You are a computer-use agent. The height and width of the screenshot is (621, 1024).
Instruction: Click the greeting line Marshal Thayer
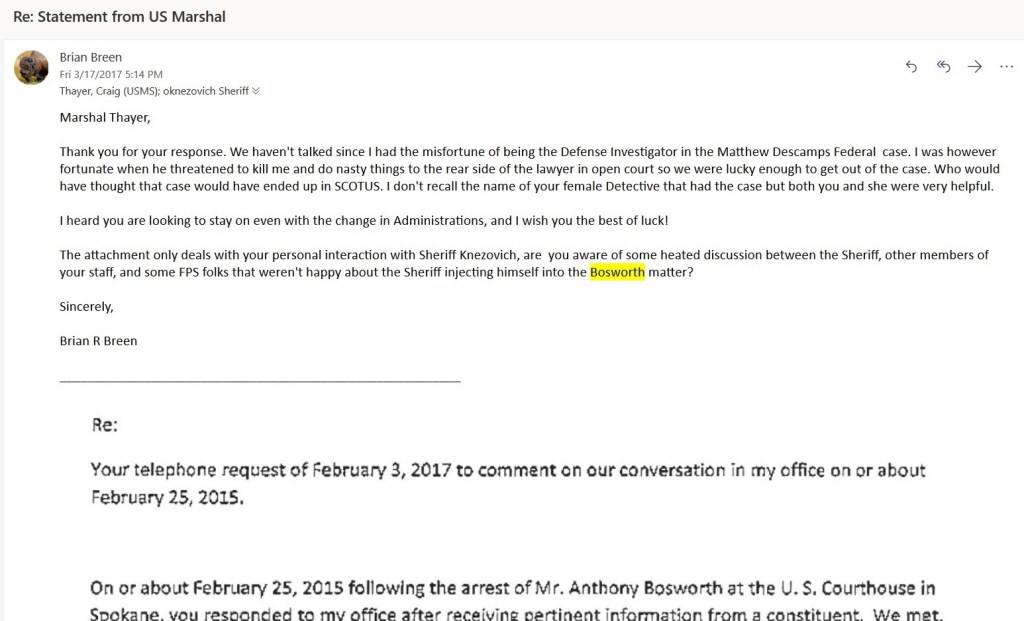104,118
